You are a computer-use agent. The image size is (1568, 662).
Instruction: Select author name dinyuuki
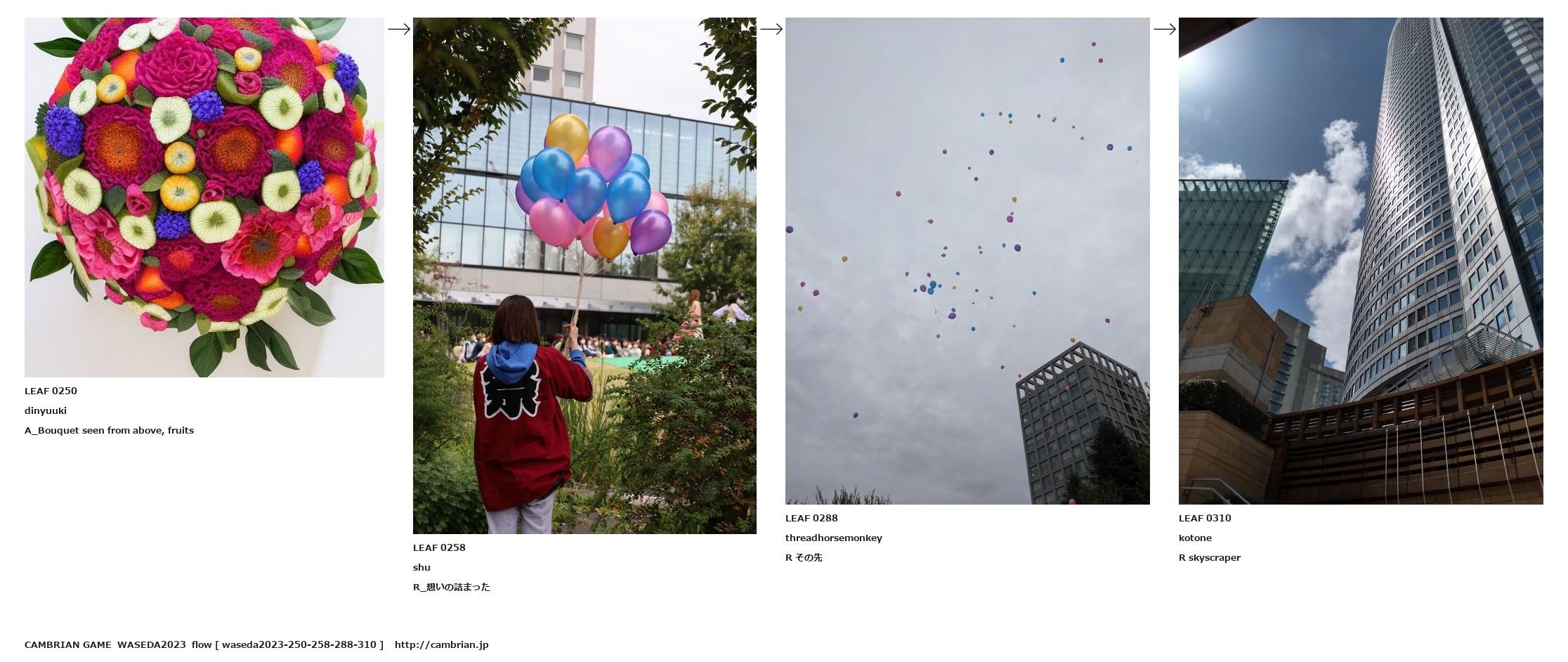pos(46,410)
